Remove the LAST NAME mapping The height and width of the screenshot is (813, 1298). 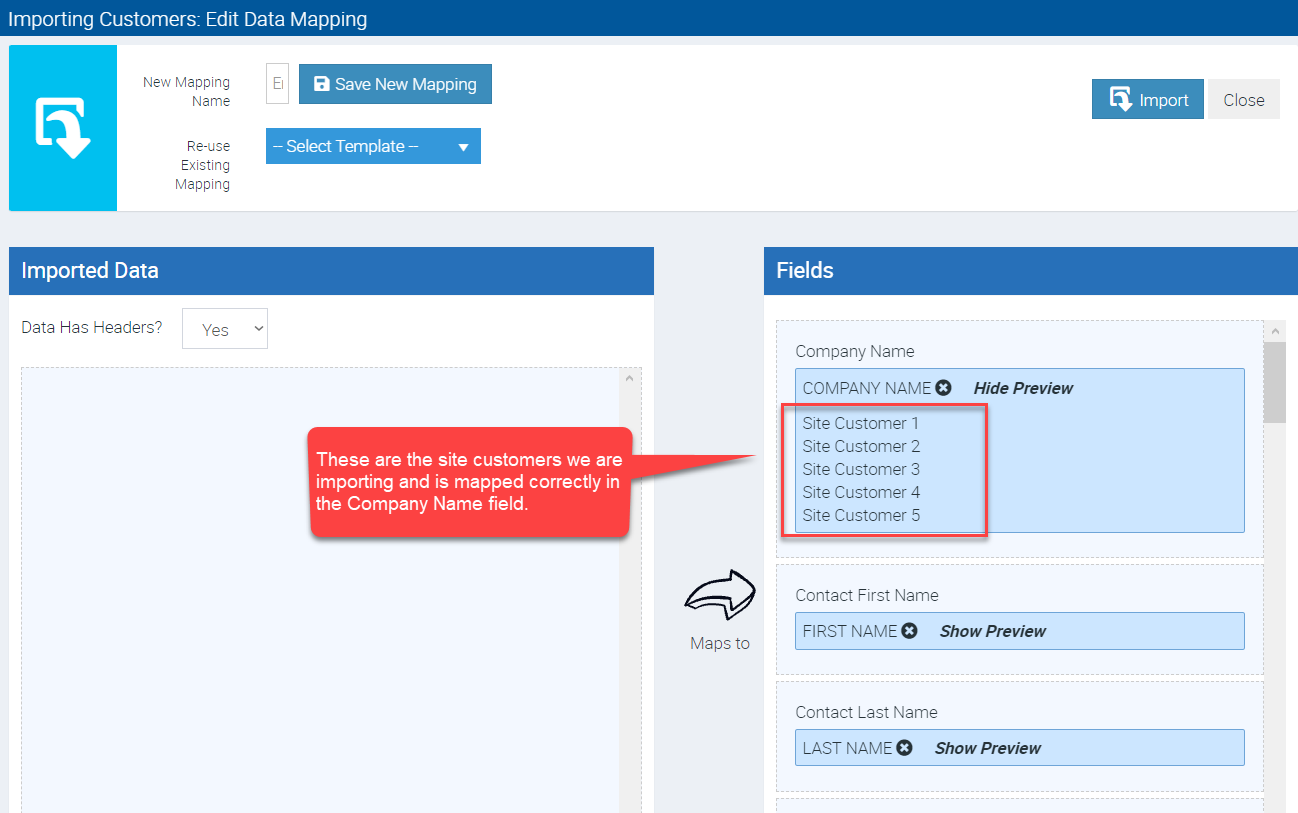(904, 748)
